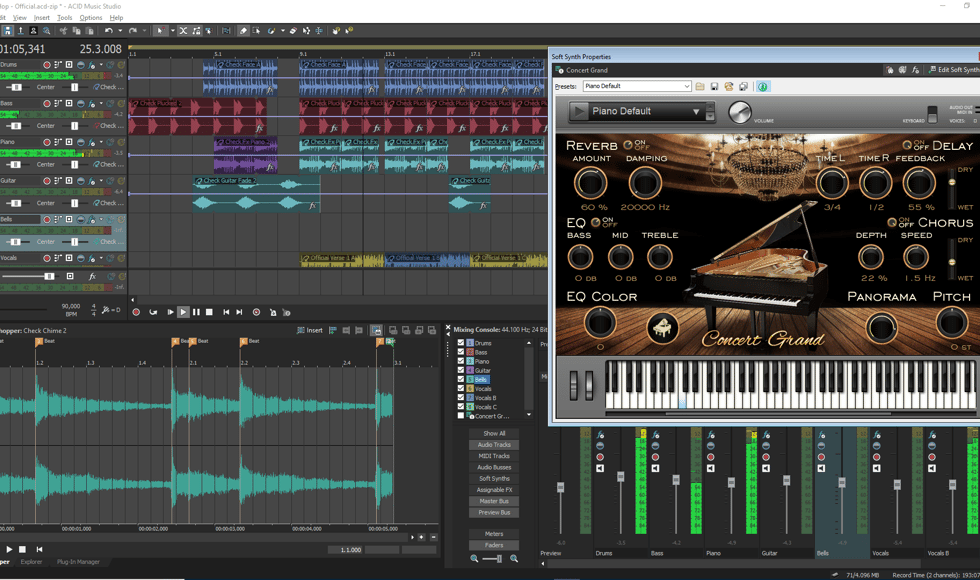Click Save preset disk icon in Soft Synth
Image resolution: width=980 pixels, height=580 pixels.
click(x=714, y=86)
